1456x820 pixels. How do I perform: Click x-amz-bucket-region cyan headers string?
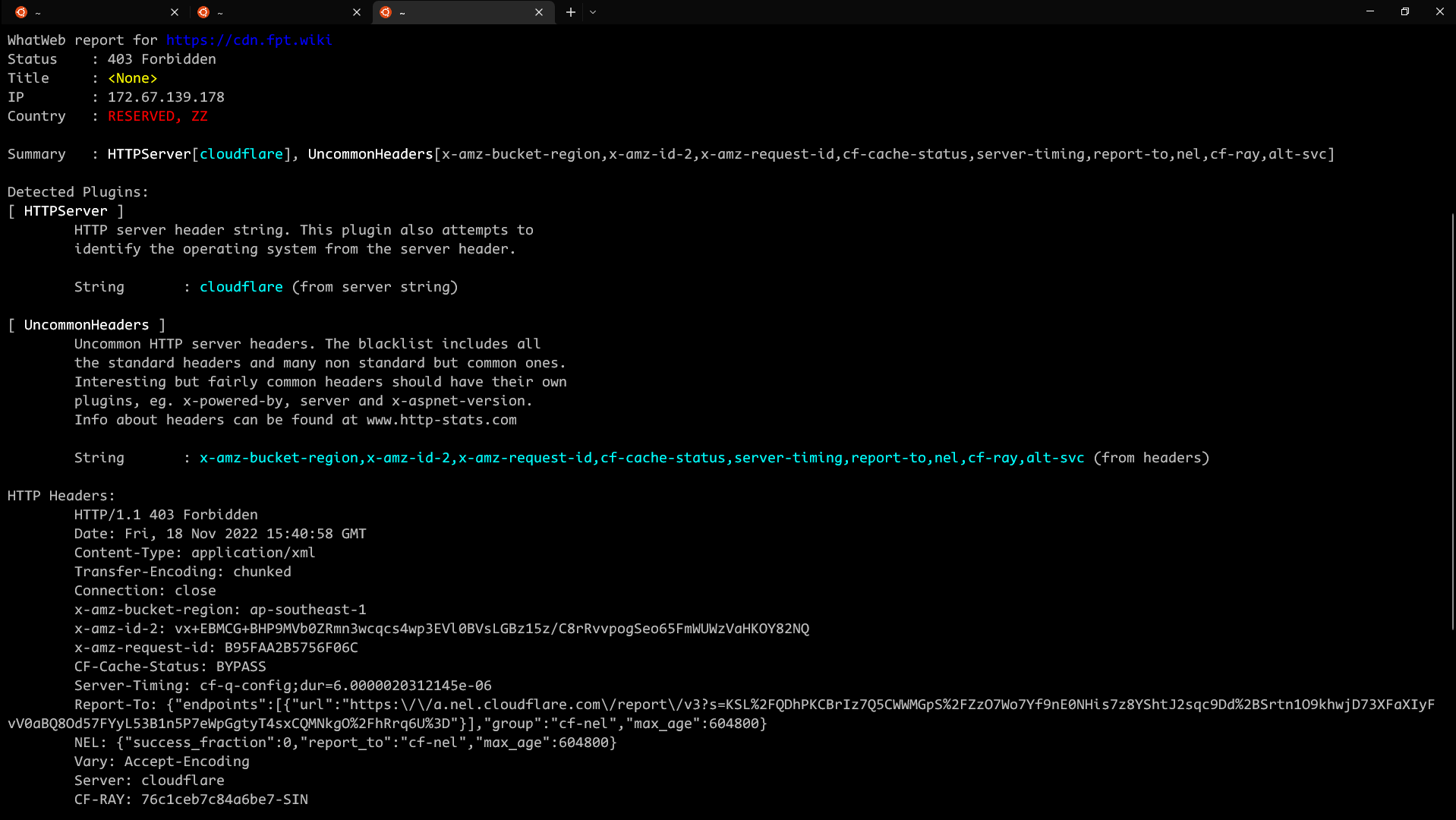(x=641, y=458)
